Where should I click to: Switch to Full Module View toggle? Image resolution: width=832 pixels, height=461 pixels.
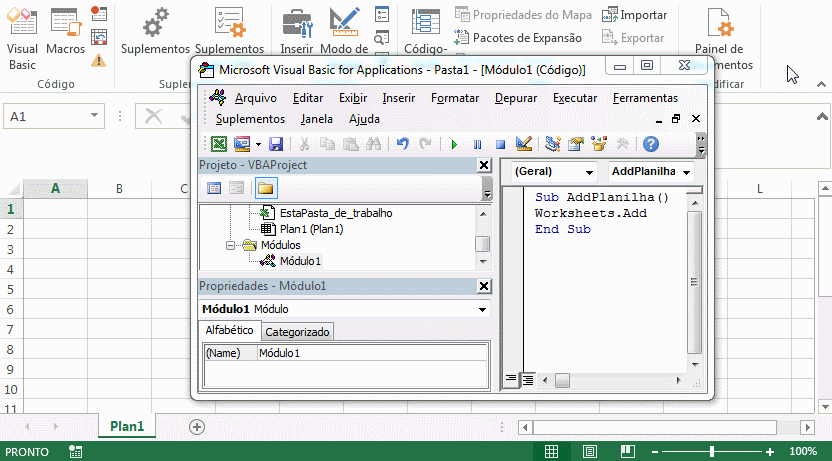(x=527, y=379)
